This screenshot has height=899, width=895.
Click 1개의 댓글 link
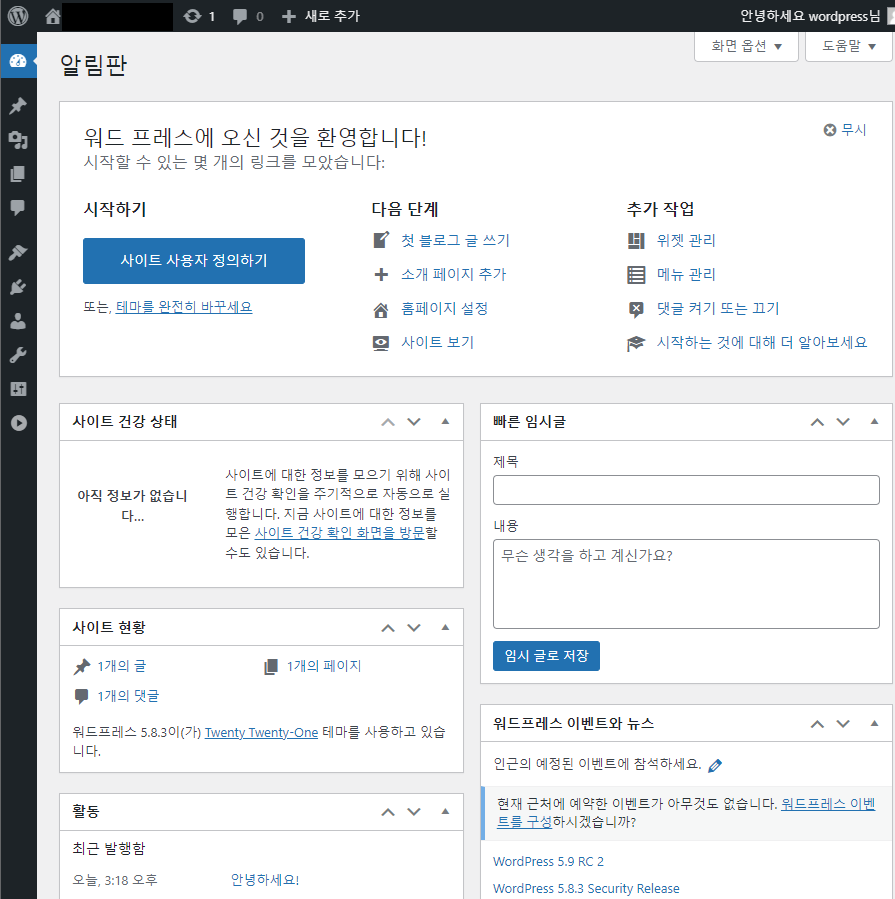click(x=128, y=696)
